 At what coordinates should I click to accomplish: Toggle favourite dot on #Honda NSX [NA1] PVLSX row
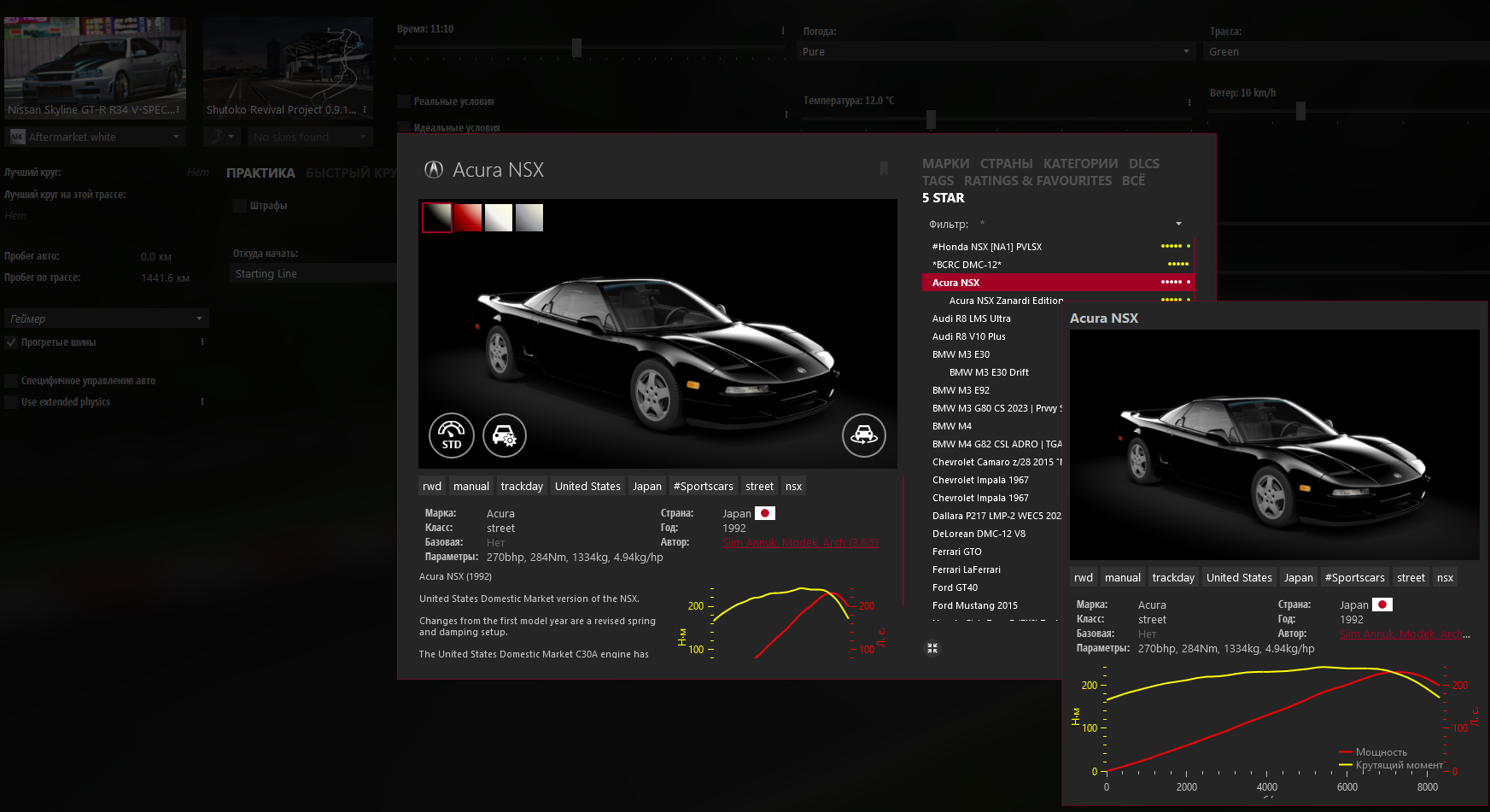1189,246
